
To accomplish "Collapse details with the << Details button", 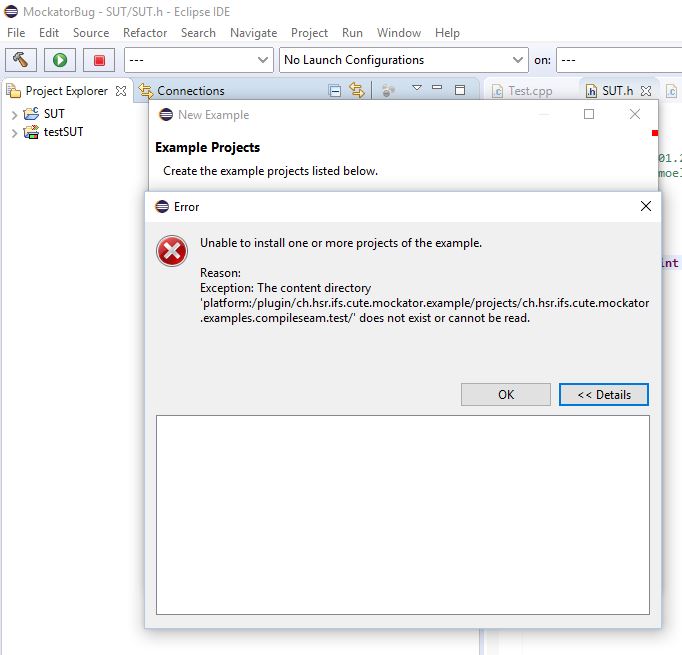I will (x=604, y=394).
